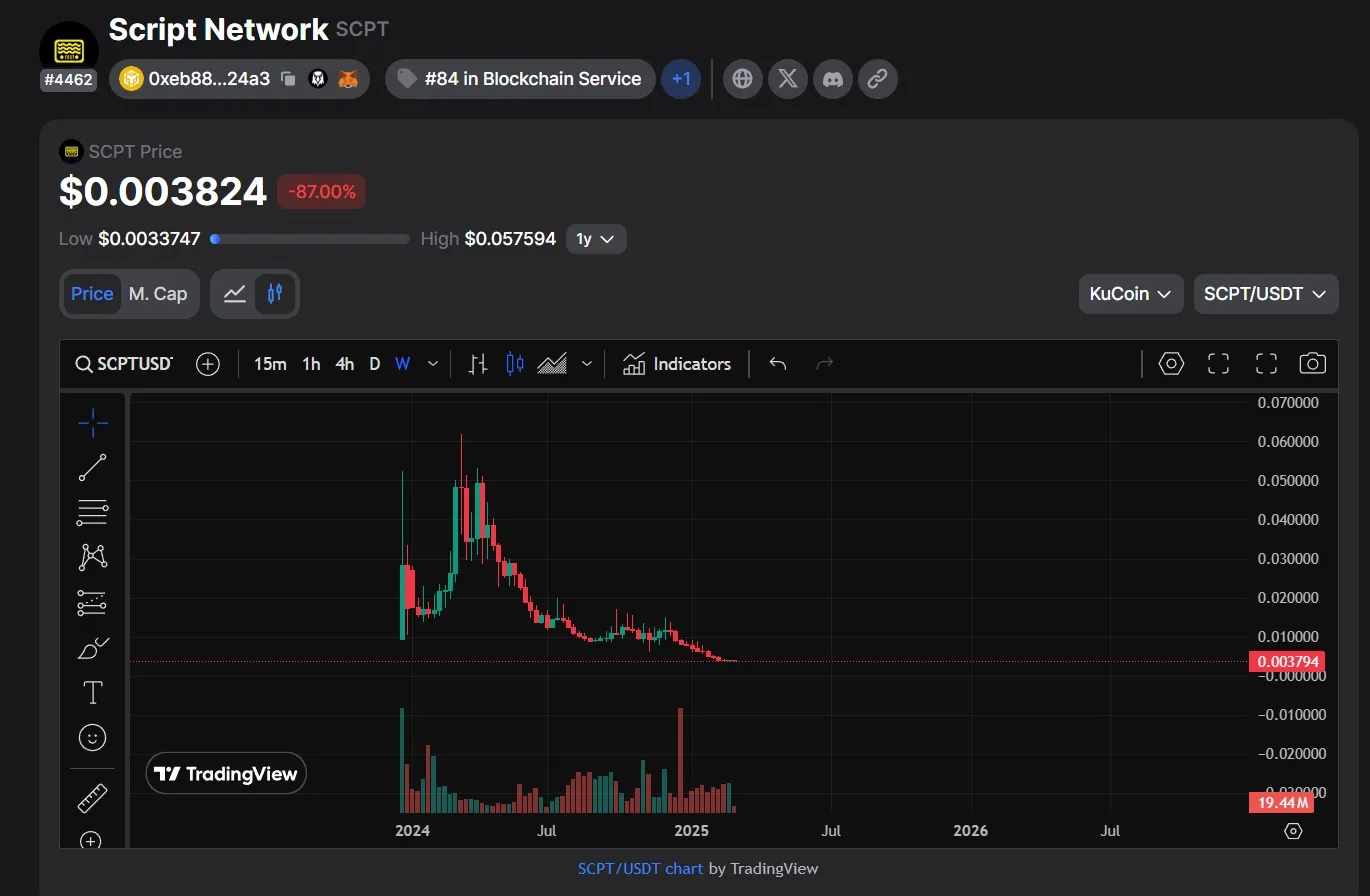
Task: Toggle candlestick chart view
Action: point(275,294)
